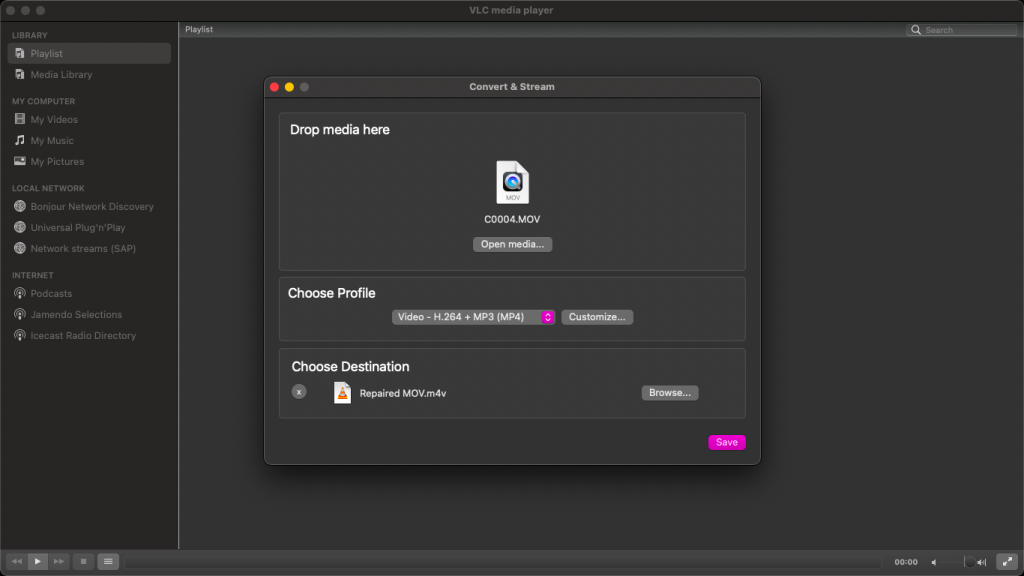Click the Customize... button
The image size is (1024, 576).
click(x=597, y=317)
